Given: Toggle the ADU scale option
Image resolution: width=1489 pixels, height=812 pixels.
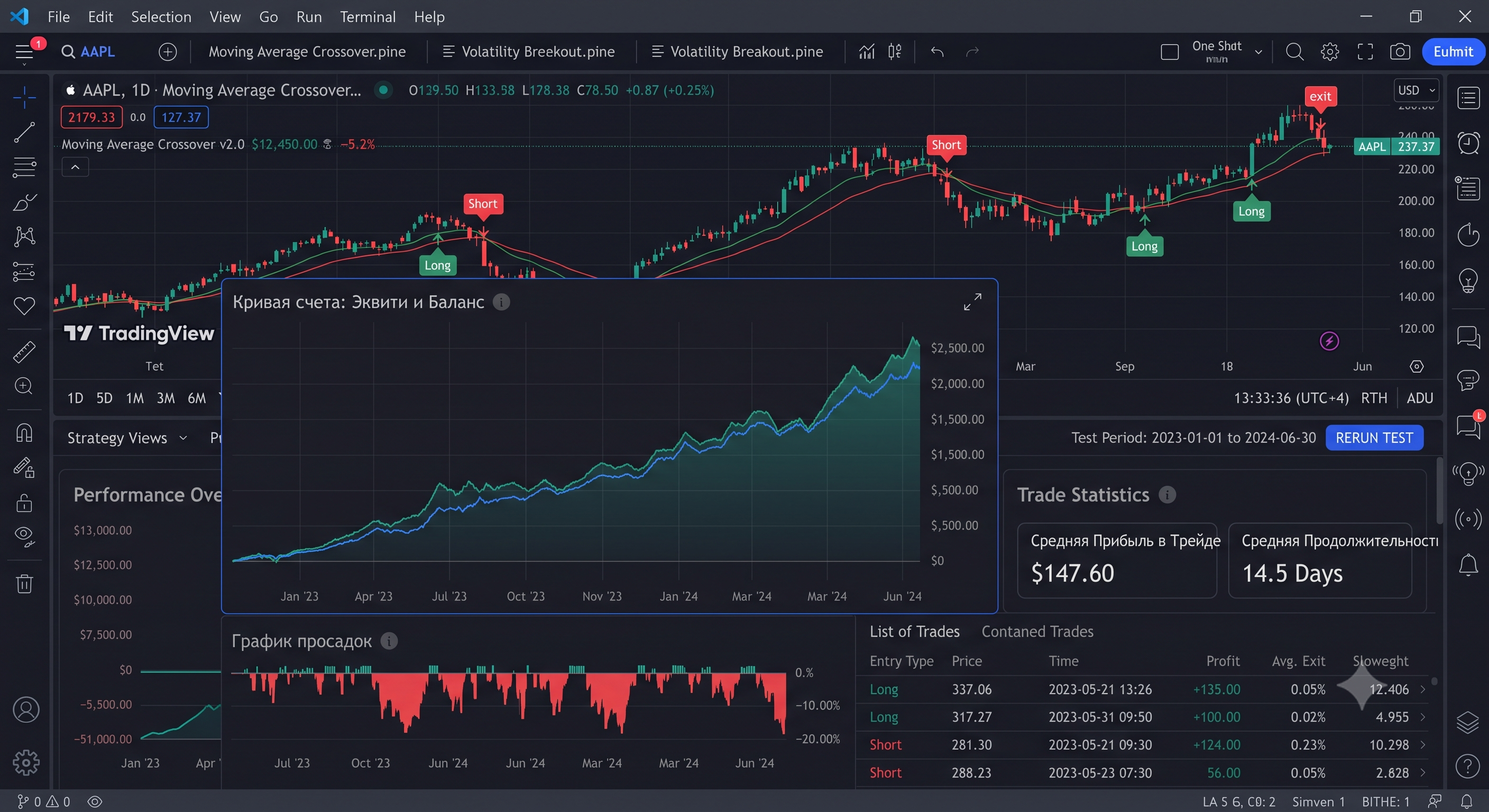Looking at the screenshot, I should 1420,398.
